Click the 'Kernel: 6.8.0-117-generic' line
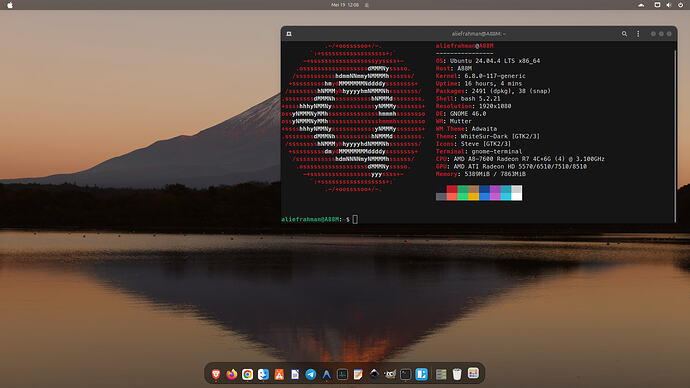Screen dimensions: 690x388 tap(481, 76)
